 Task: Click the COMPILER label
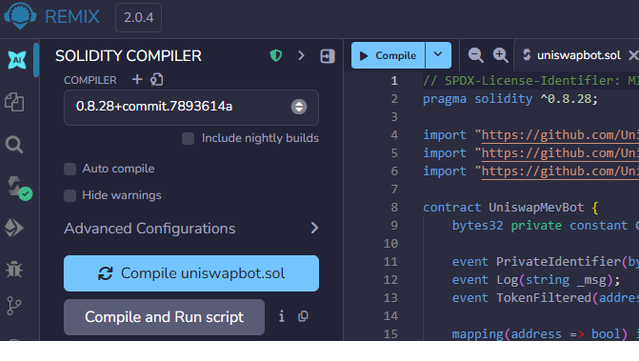90,80
